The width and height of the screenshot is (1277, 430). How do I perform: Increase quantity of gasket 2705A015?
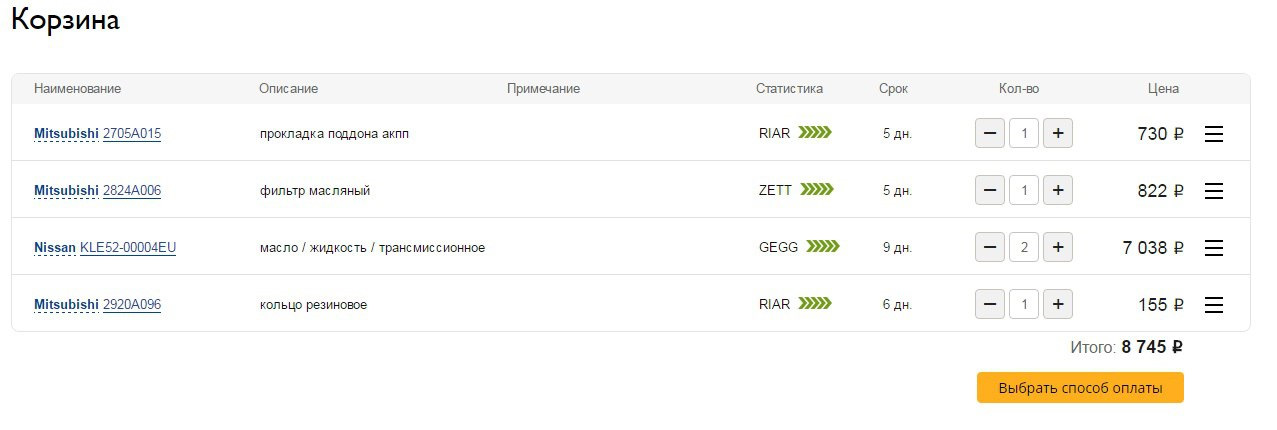[1058, 133]
